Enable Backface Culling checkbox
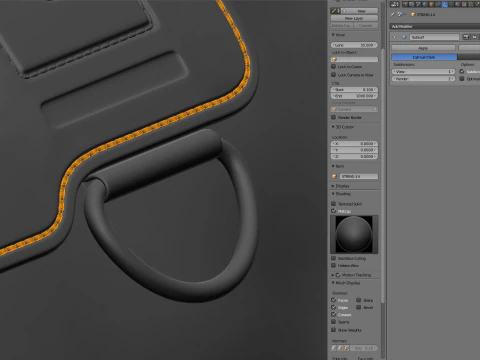The width and height of the screenshot is (480, 360). pos(334,258)
